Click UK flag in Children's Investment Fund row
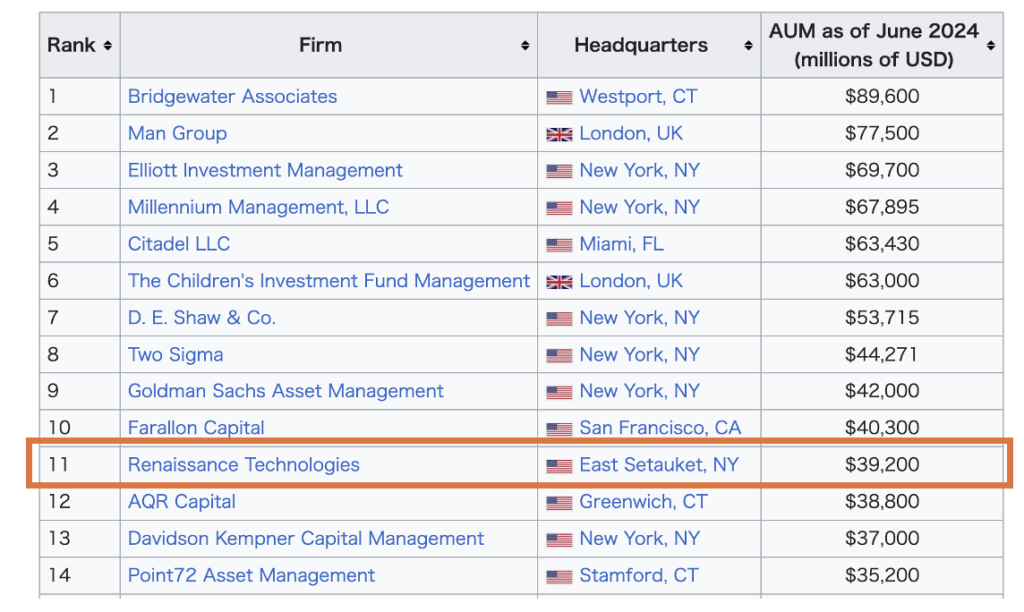 pyautogui.click(x=559, y=282)
